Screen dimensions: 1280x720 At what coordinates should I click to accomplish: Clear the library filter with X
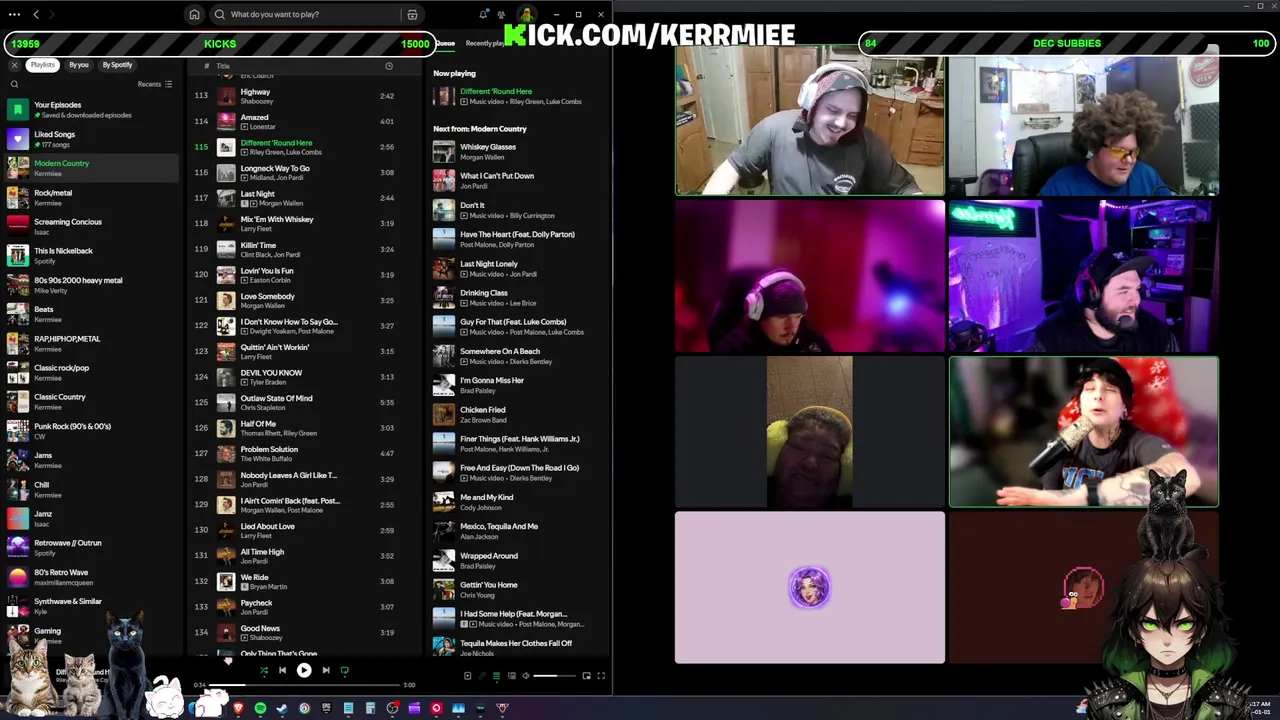[14, 65]
